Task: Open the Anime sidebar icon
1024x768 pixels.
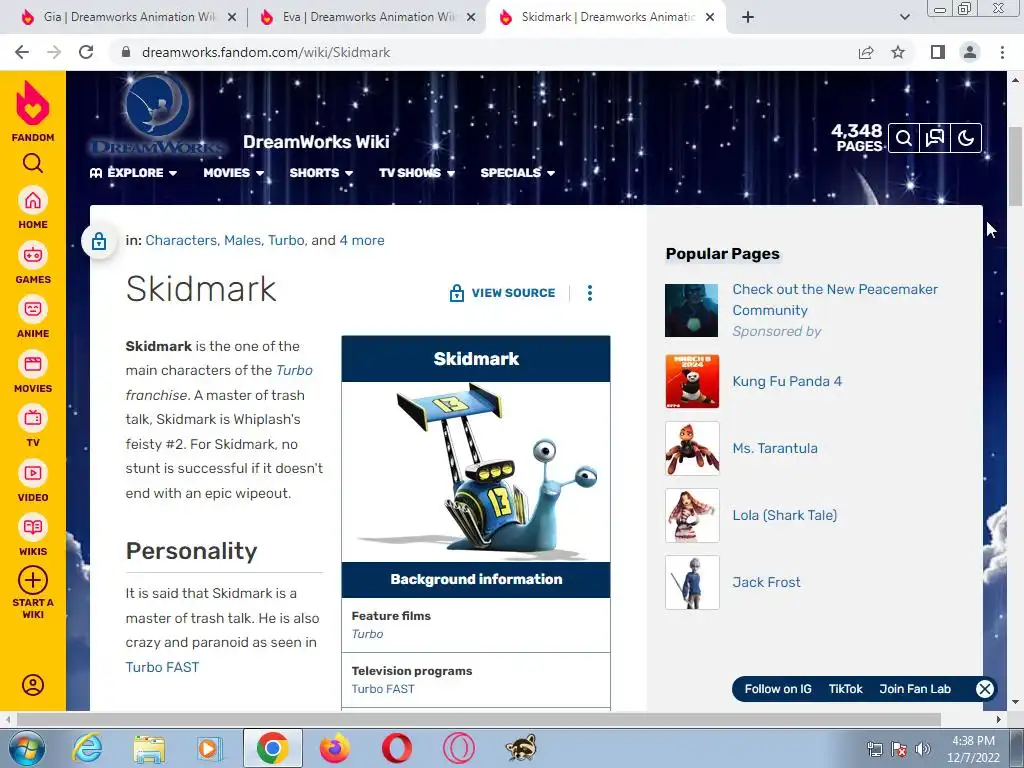Action: pyautogui.click(x=33, y=309)
